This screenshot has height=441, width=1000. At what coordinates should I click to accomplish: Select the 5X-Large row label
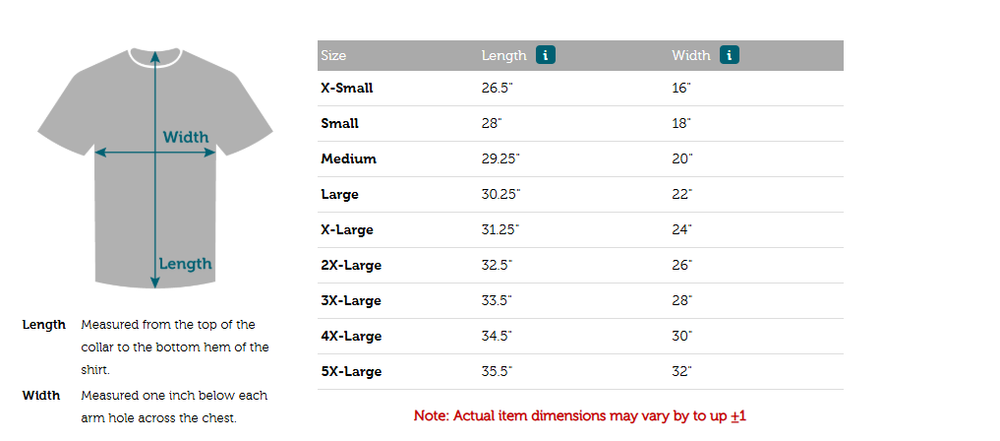351,371
